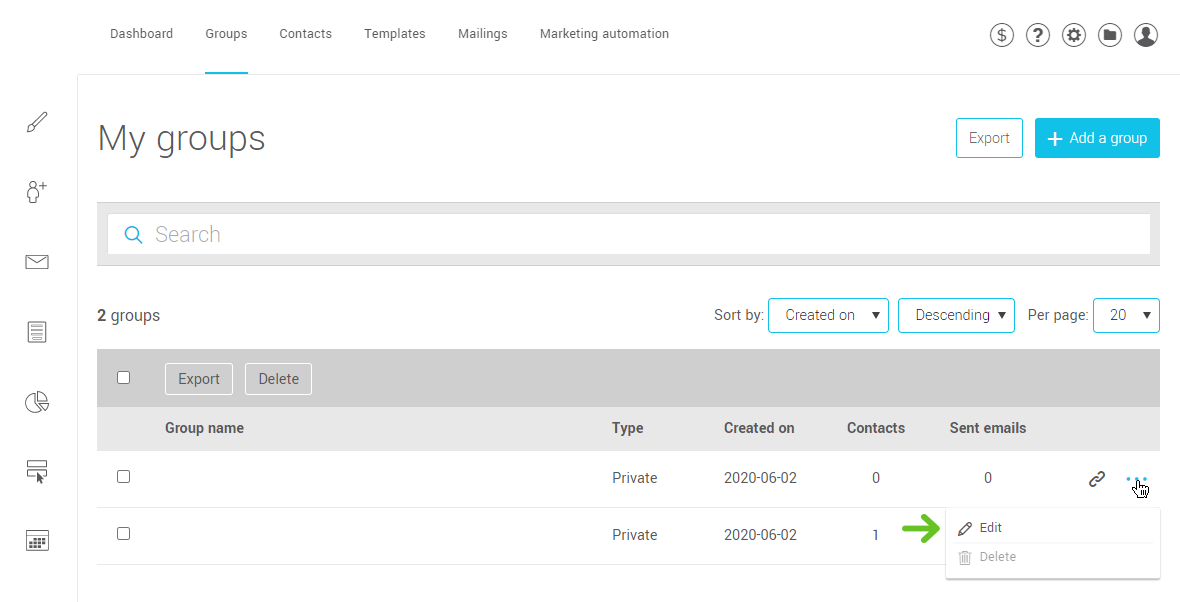Expand the Descending order dropdown

pyautogui.click(x=956, y=315)
